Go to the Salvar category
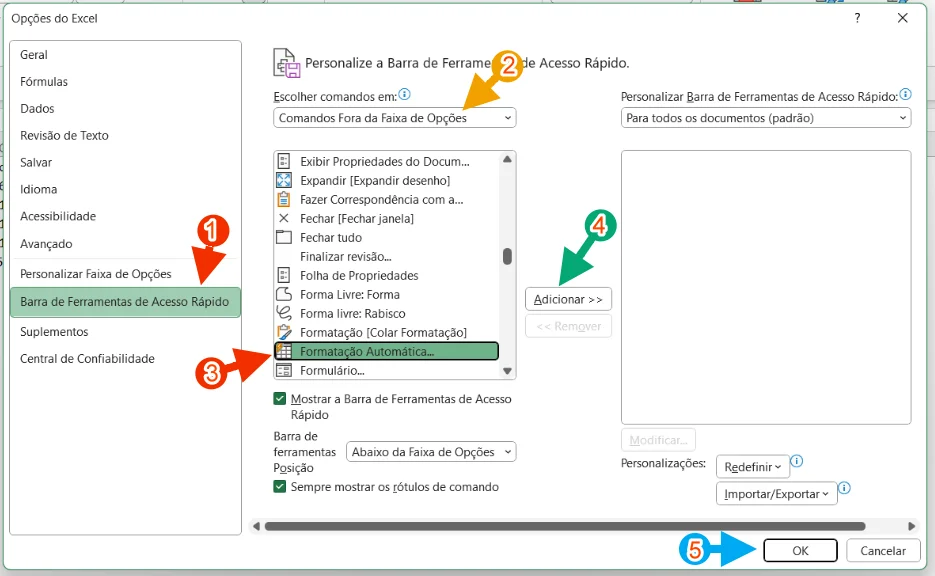 [125, 162]
